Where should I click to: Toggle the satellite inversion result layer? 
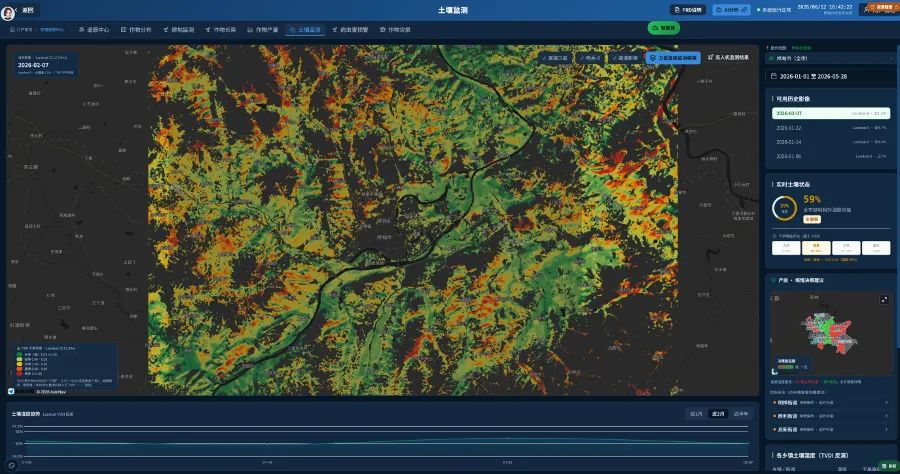673,58
